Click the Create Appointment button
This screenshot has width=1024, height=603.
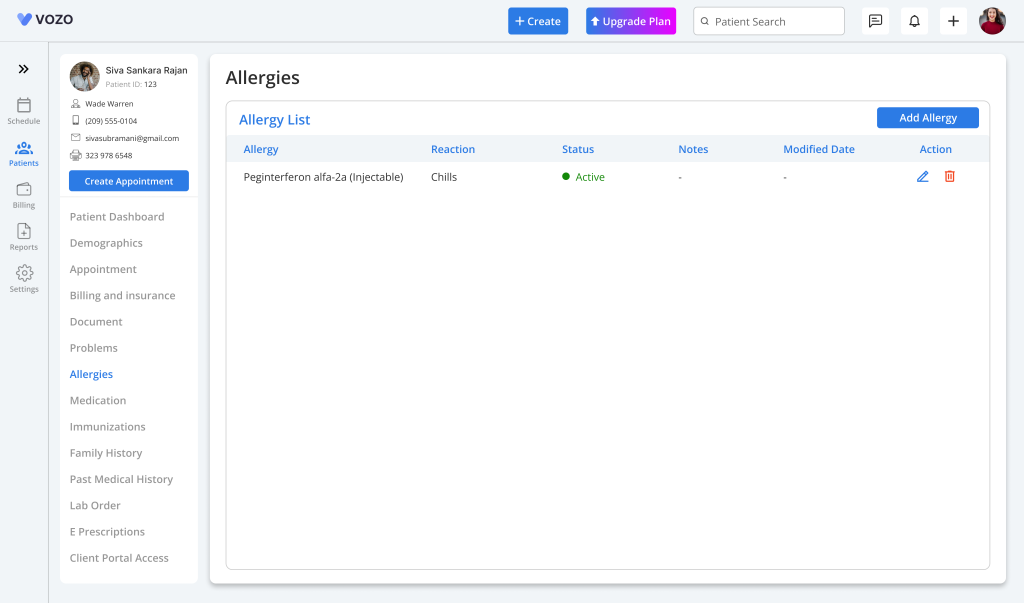(x=129, y=181)
